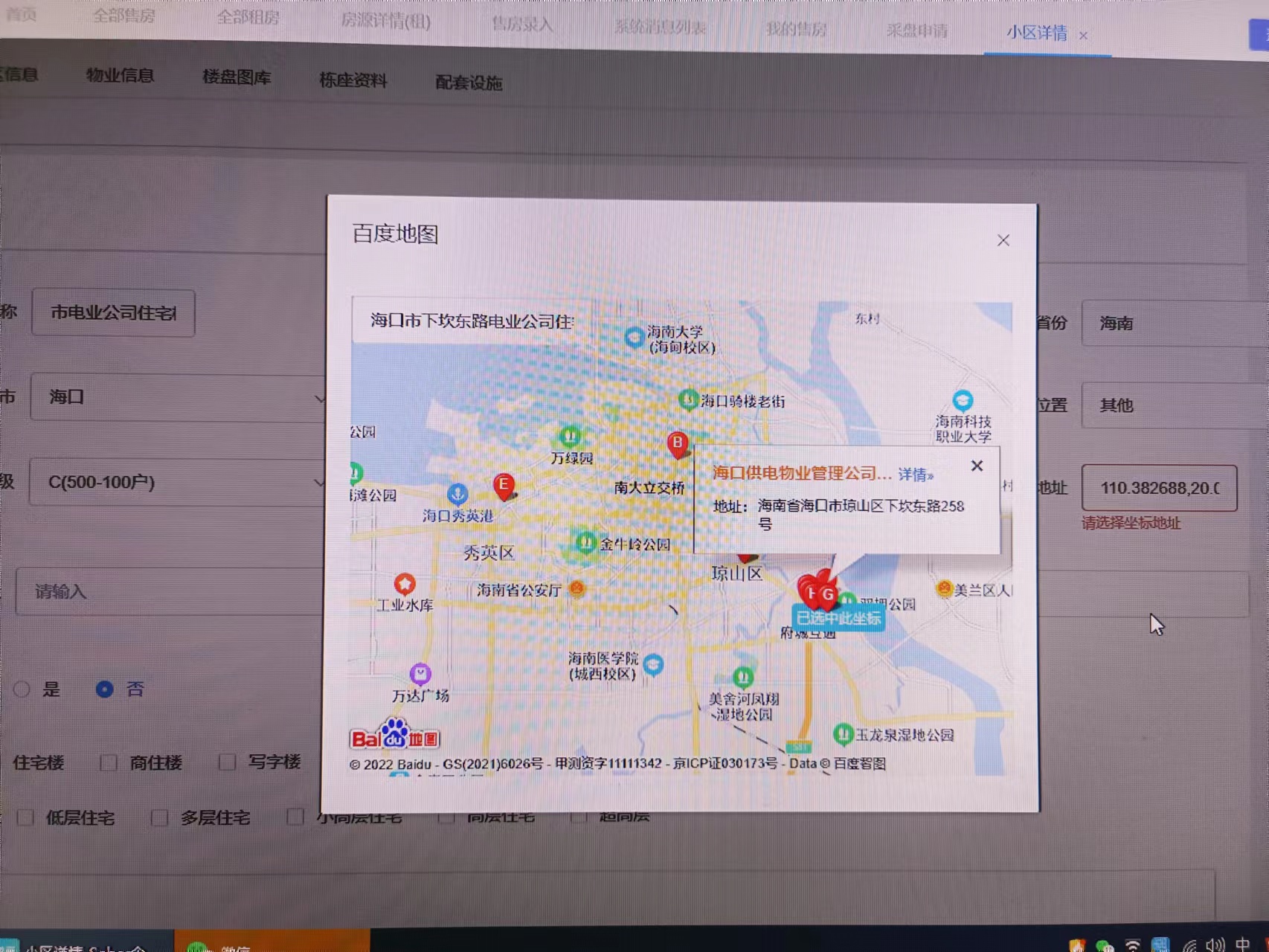Close the 百度地图 dialog

click(x=1003, y=240)
